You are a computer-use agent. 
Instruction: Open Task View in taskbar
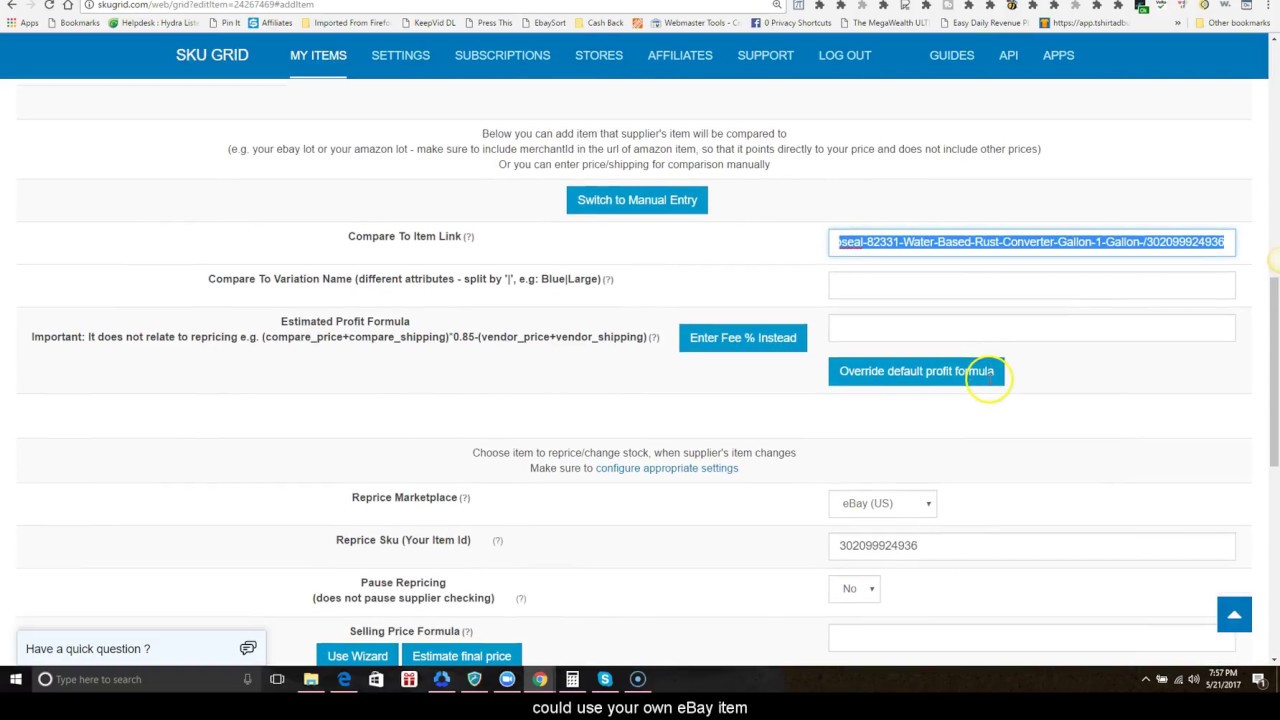(x=277, y=679)
